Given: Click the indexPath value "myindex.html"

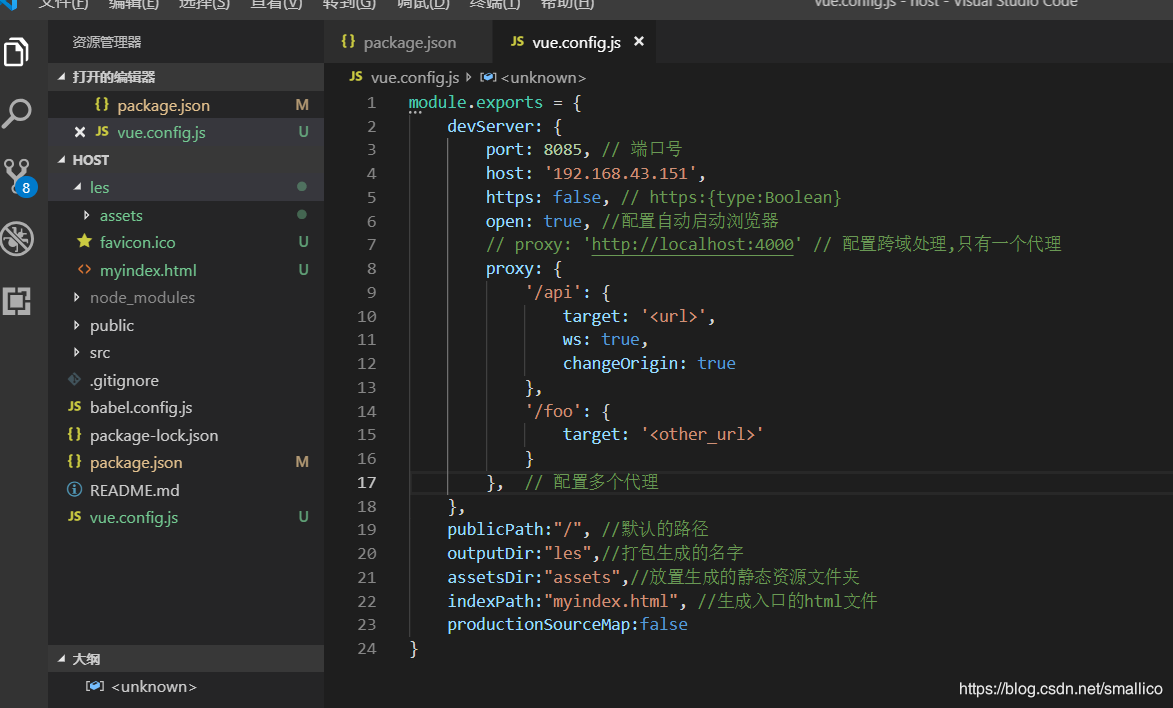Looking at the screenshot, I should (x=611, y=601).
